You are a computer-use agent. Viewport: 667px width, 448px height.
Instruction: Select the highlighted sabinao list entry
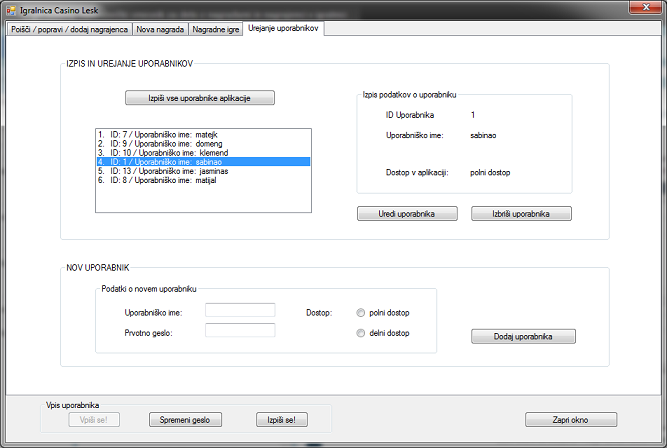point(166,161)
